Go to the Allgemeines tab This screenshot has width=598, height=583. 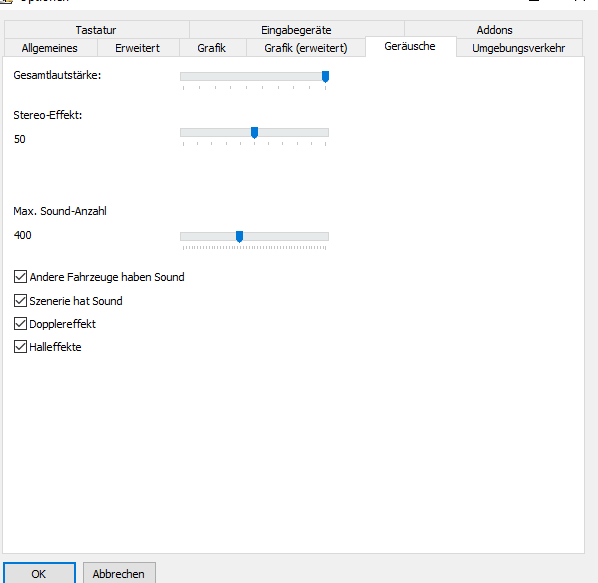[x=50, y=48]
